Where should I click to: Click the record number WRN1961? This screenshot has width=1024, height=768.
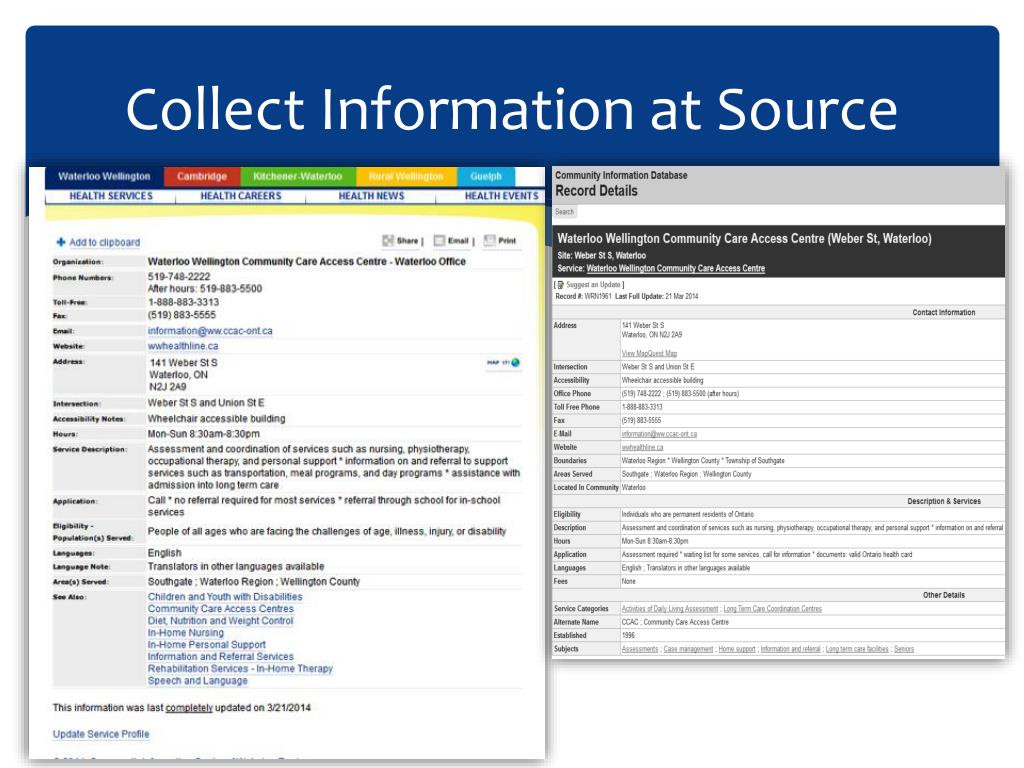tap(598, 296)
